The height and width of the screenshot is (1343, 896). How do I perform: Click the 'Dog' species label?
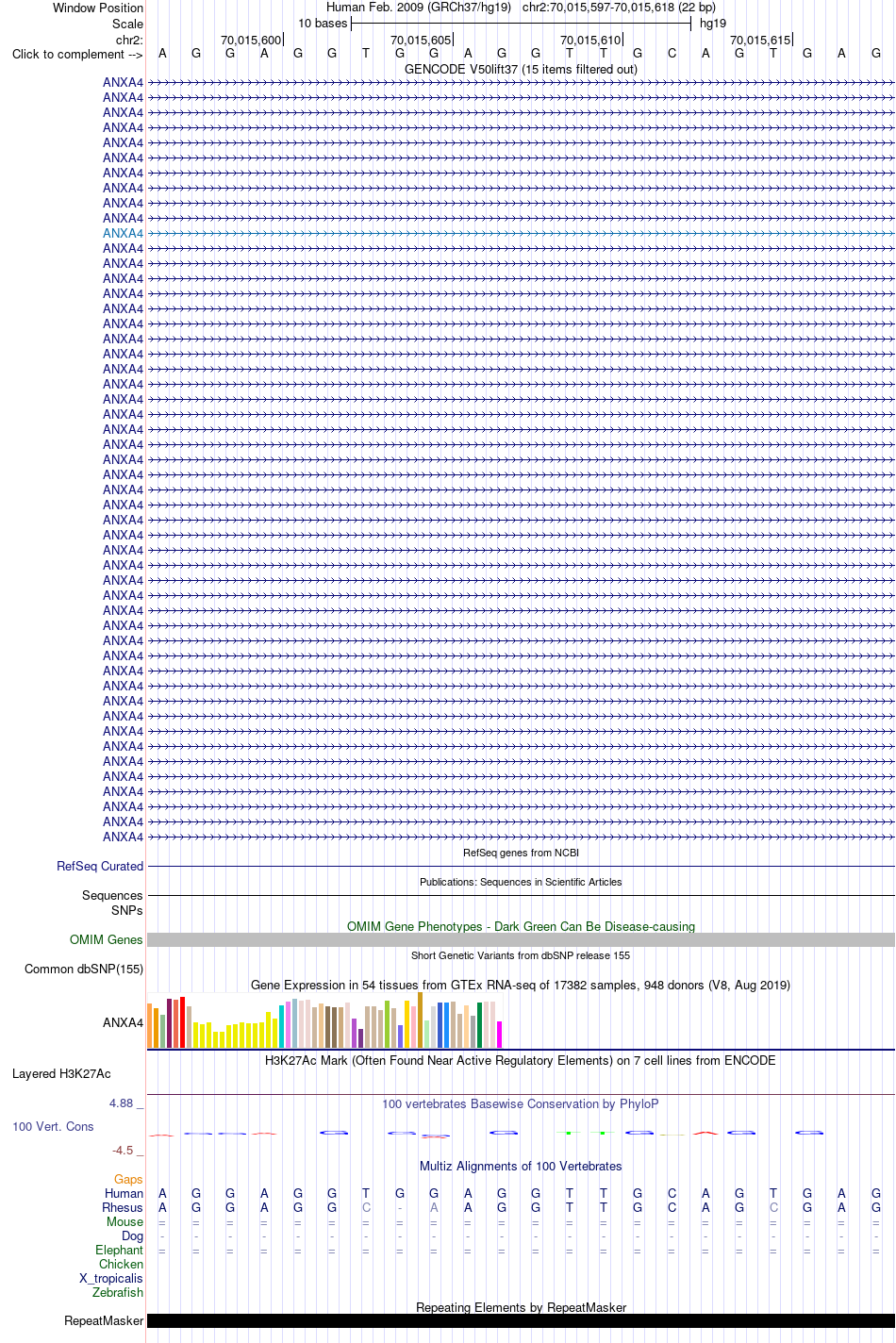point(133,1235)
